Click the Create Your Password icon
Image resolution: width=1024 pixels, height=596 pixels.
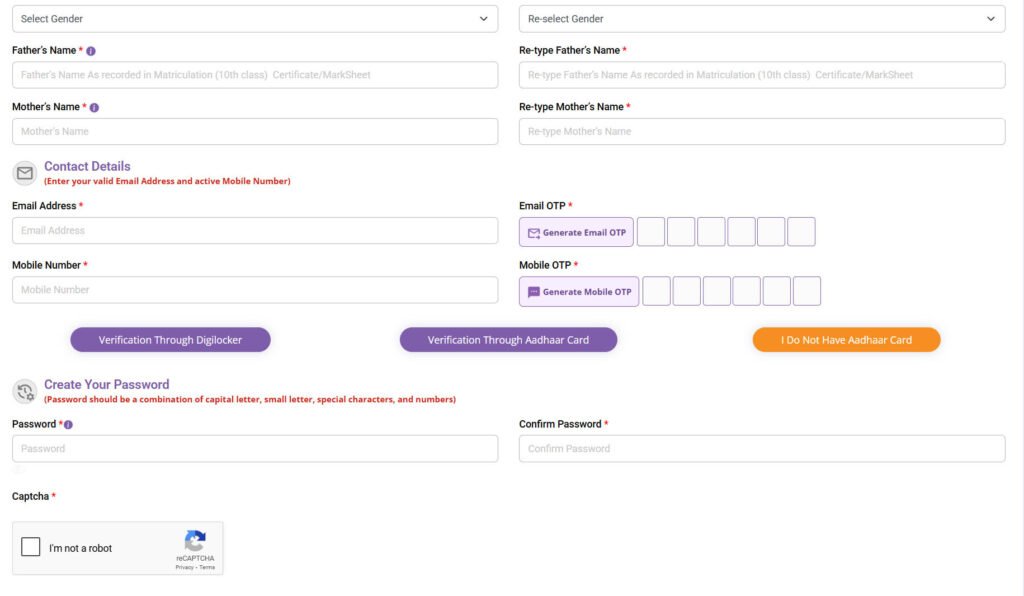(25, 391)
